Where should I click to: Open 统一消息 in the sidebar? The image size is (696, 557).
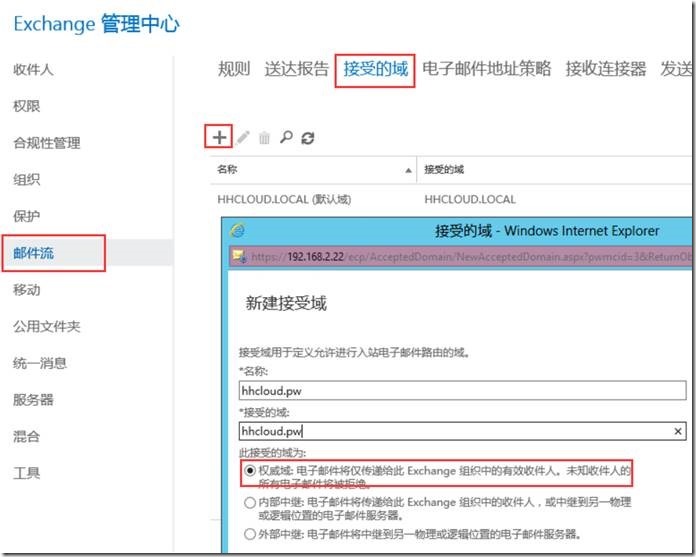point(40,363)
